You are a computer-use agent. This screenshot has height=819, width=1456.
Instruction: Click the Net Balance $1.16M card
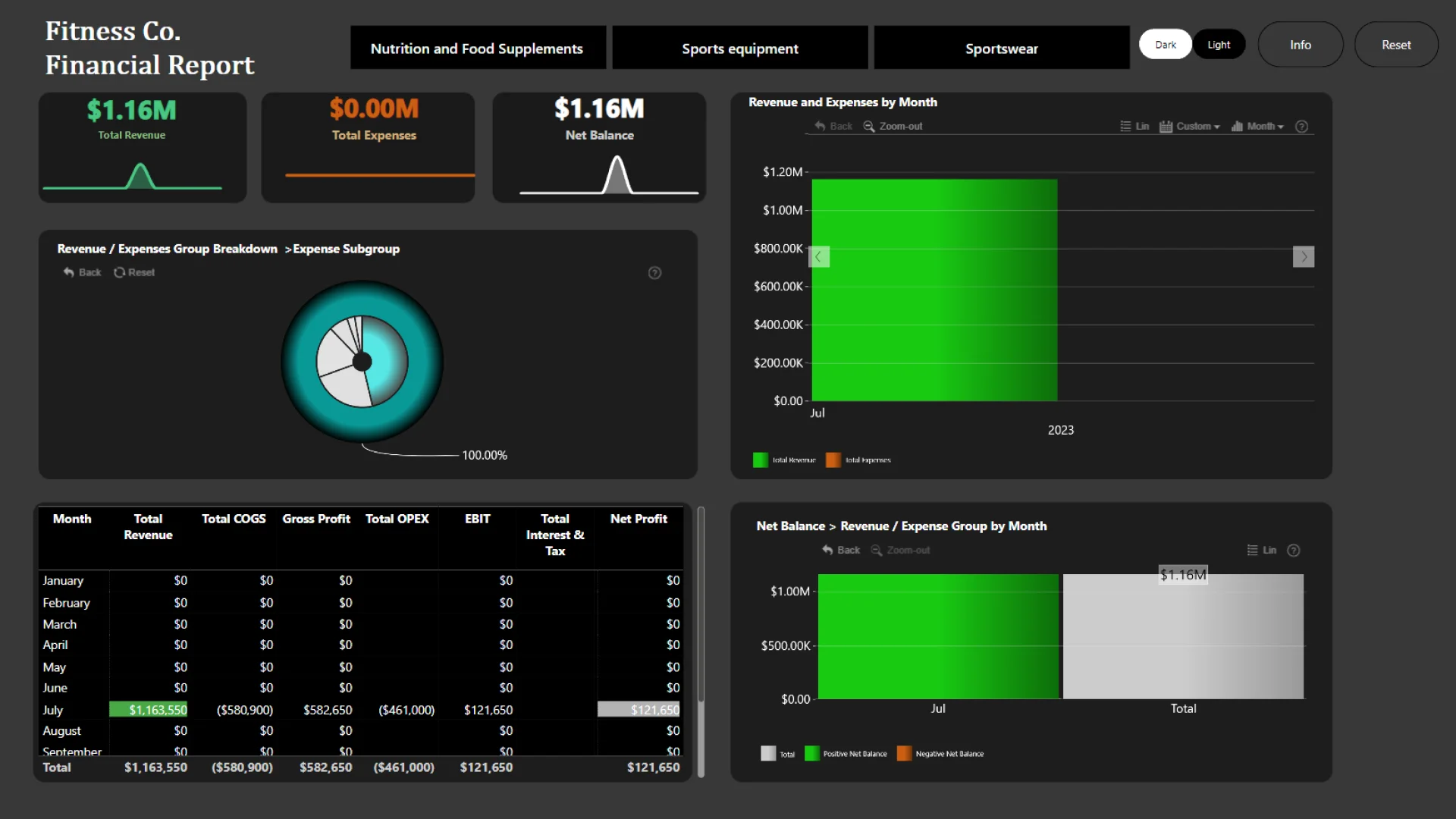click(x=599, y=147)
